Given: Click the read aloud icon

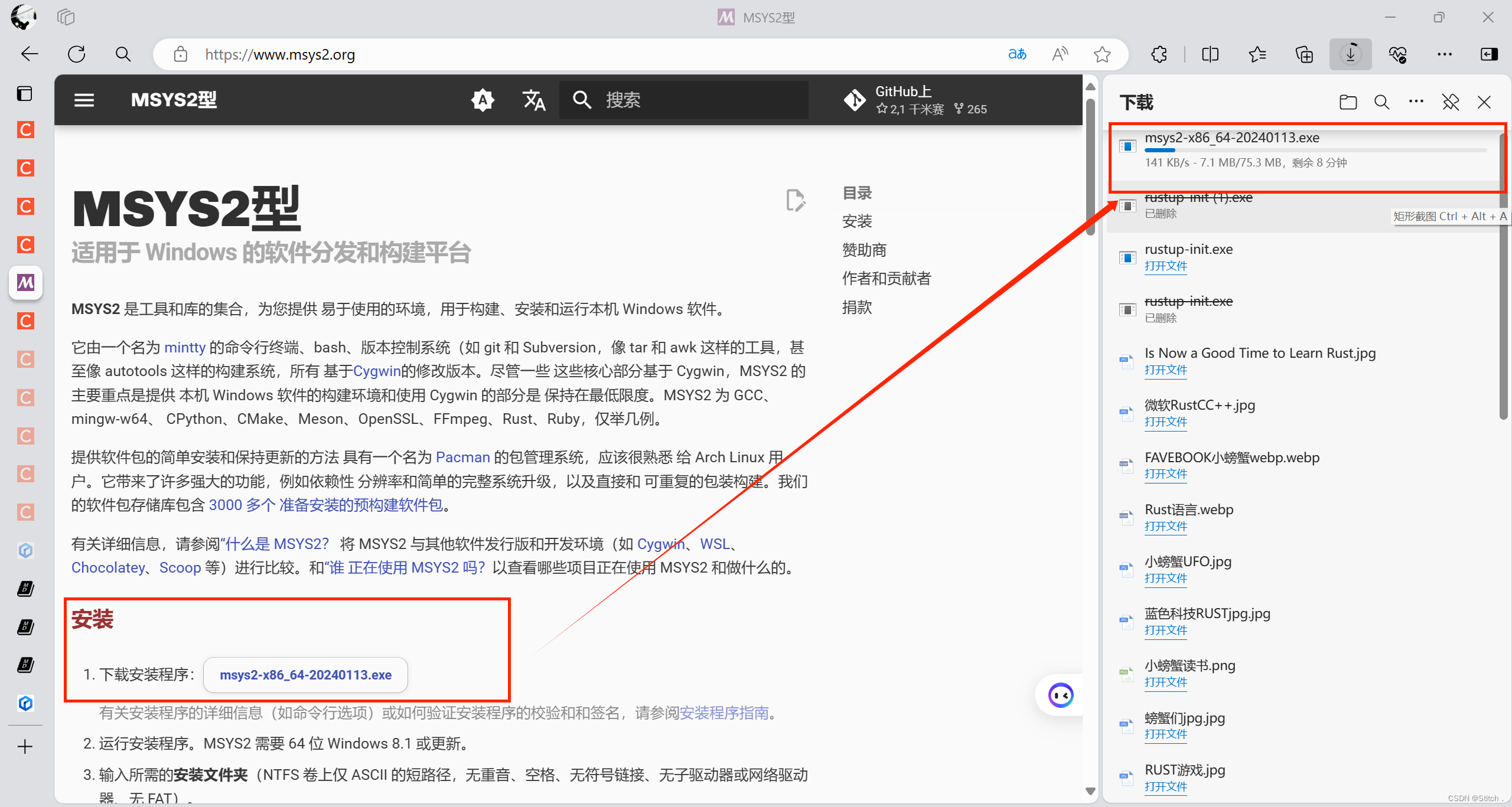Looking at the screenshot, I should [x=1060, y=54].
